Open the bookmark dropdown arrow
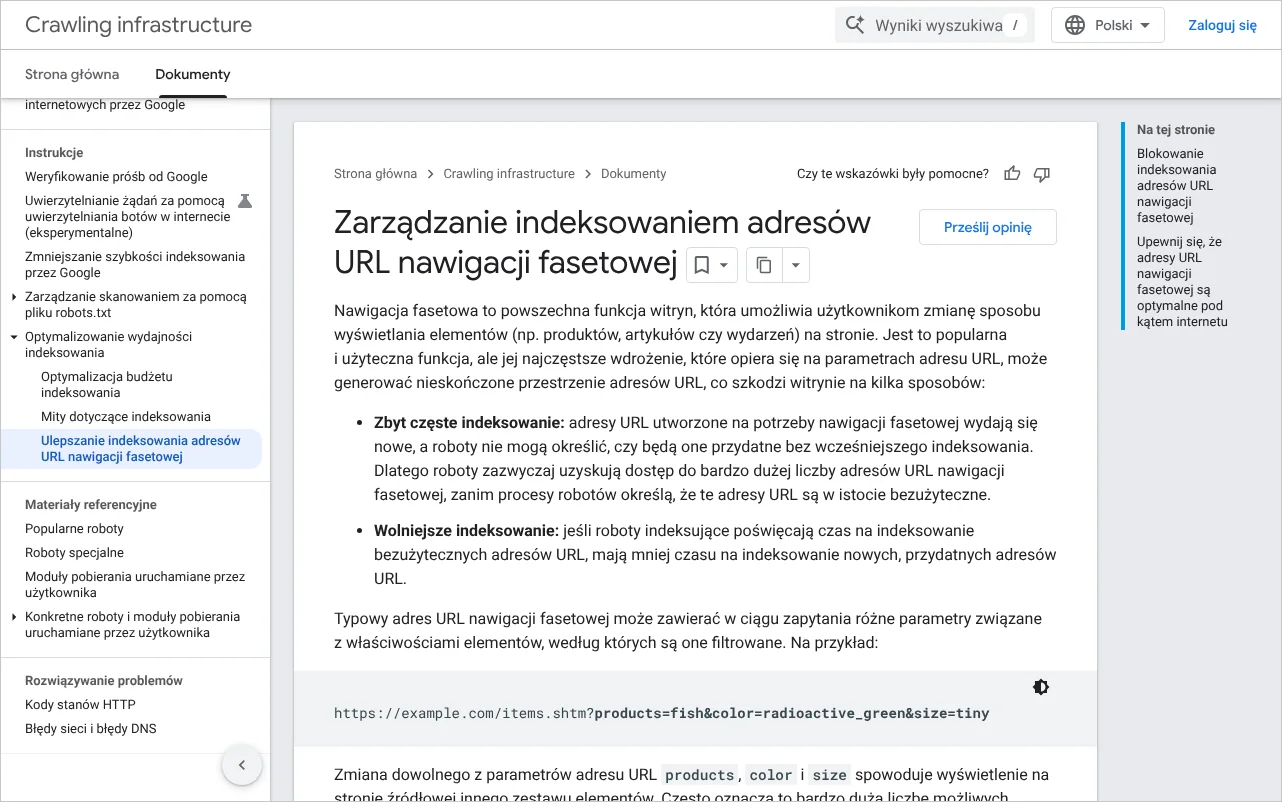1282x802 pixels. click(725, 265)
